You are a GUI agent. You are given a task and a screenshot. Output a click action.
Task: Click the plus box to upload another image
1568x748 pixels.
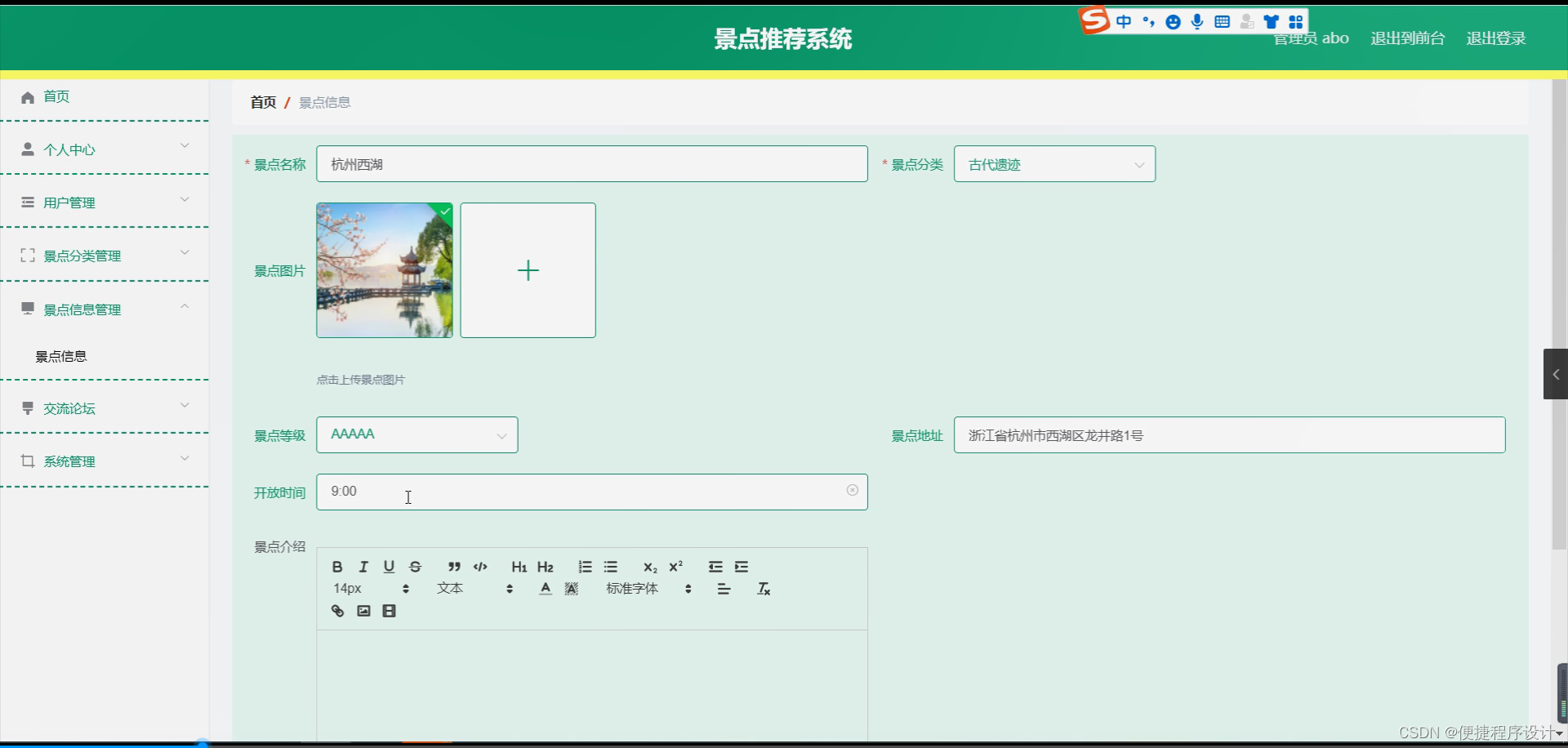pyautogui.click(x=528, y=269)
